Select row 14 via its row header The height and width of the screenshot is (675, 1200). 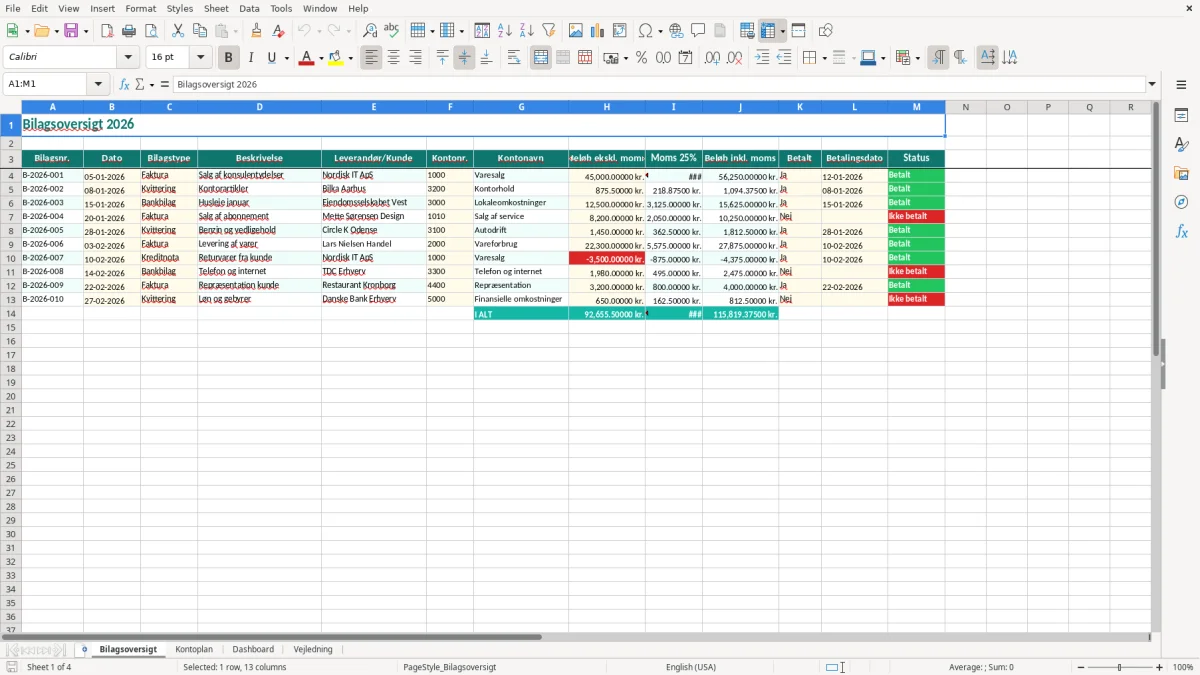click(11, 314)
